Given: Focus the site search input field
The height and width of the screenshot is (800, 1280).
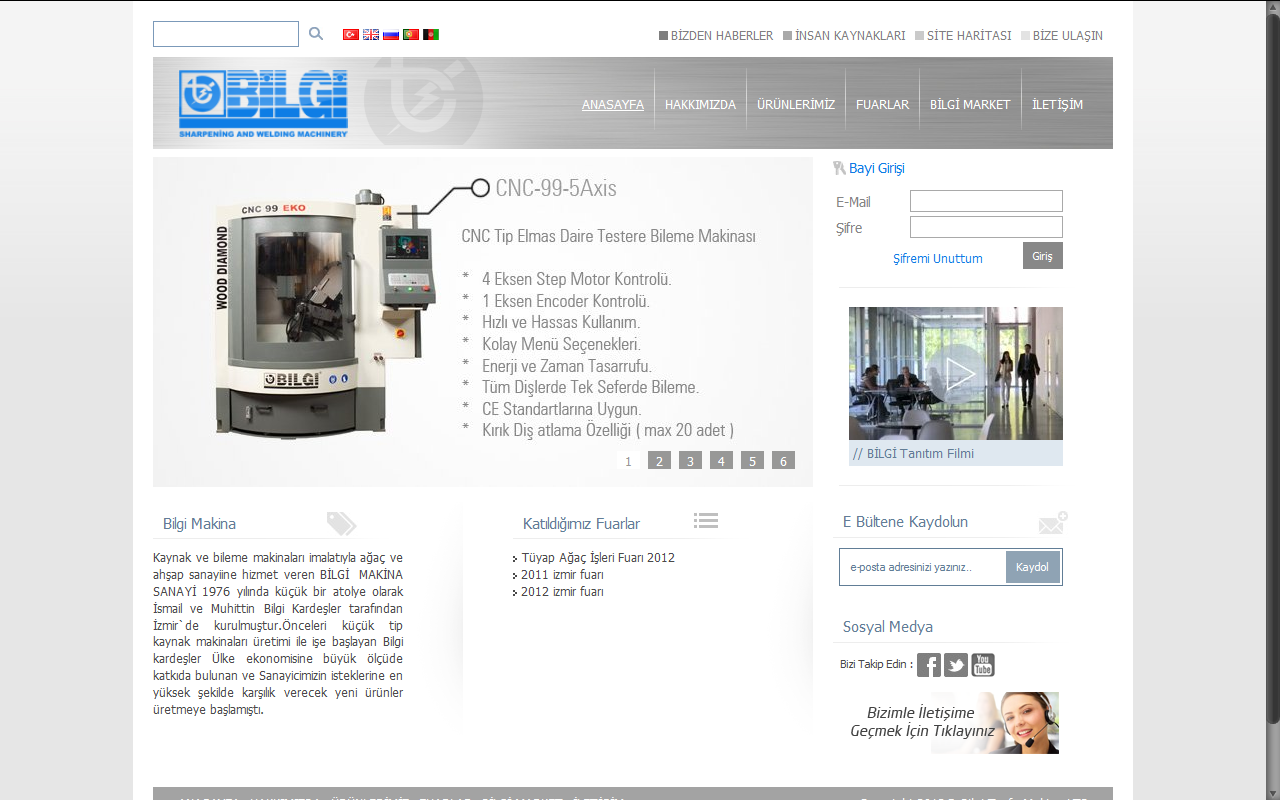Looking at the screenshot, I should pyautogui.click(x=226, y=34).
